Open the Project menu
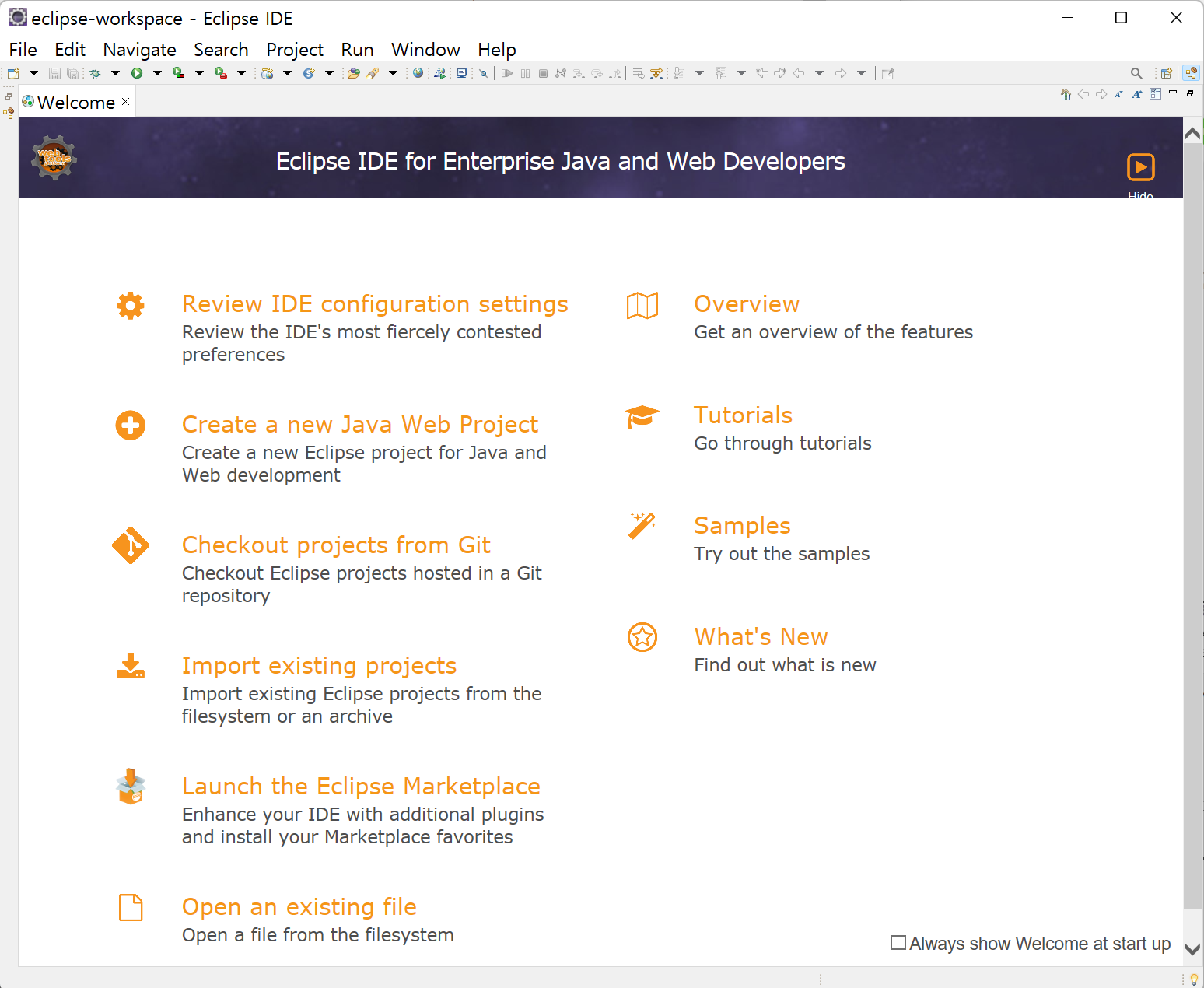The image size is (1204, 988). pos(295,50)
